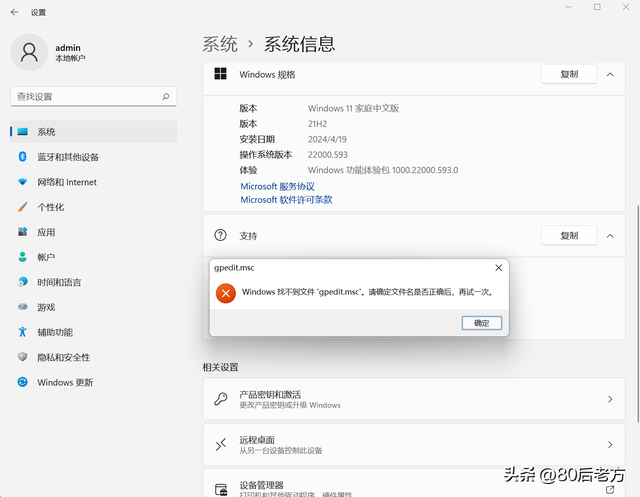Select 个性化 in the sidebar
Image resolution: width=640 pixels, height=497 pixels.
click(x=94, y=207)
